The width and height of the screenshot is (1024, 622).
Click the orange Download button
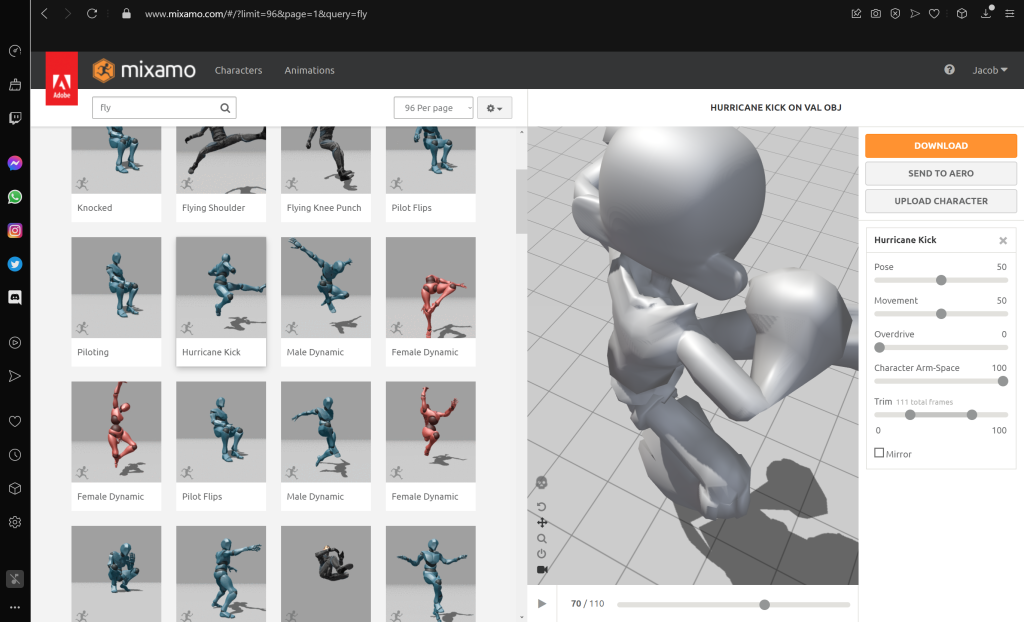coord(940,146)
